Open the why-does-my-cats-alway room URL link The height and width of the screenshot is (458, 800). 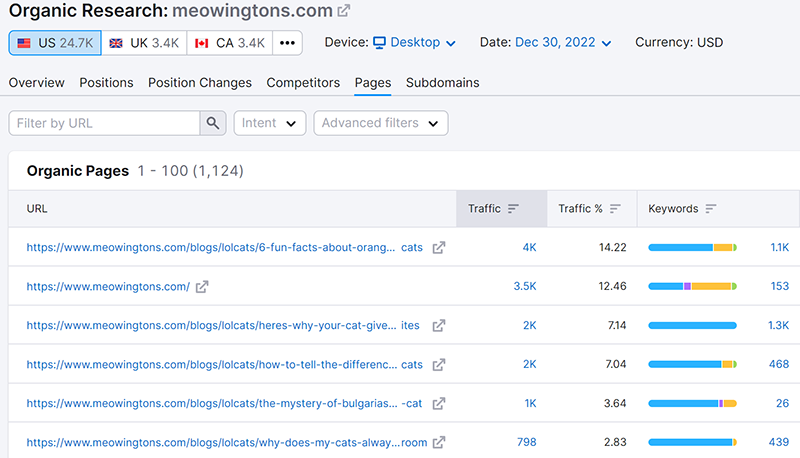227,443
